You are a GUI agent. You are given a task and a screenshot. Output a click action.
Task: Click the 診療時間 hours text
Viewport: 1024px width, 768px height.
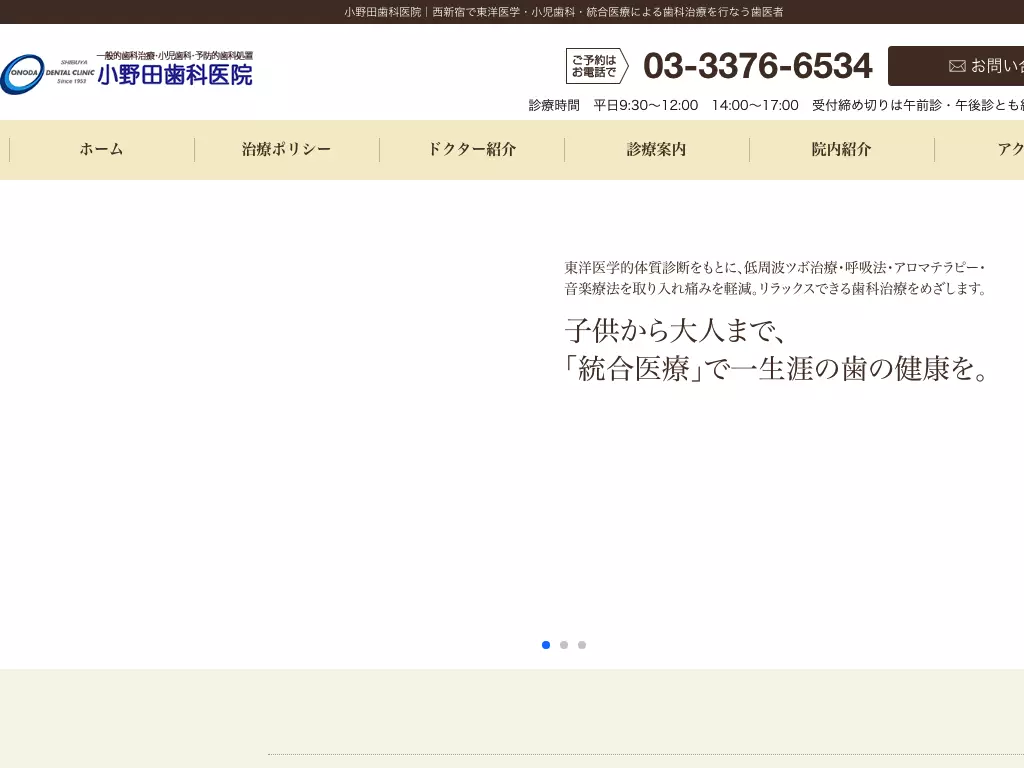(x=776, y=105)
